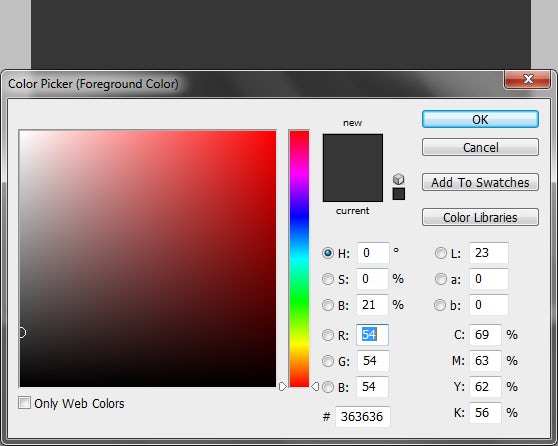Select the Green (G) radio button
The height and width of the screenshot is (446, 558).
click(327, 361)
